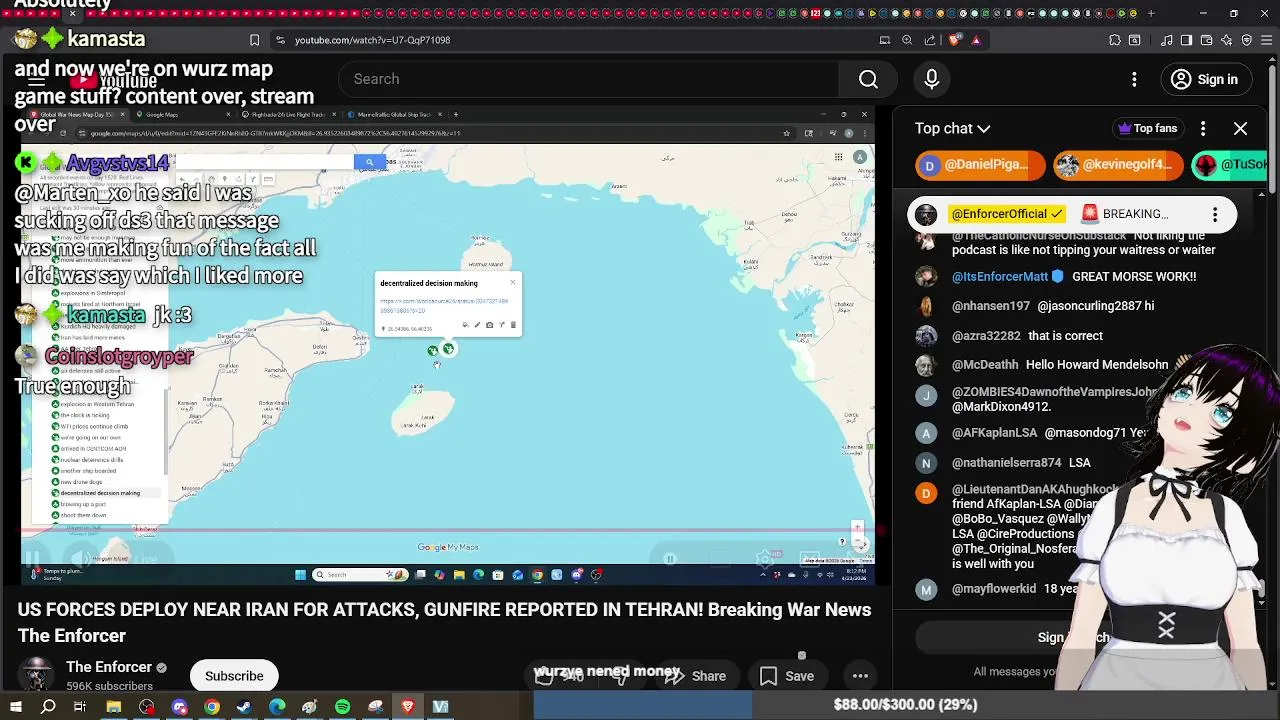This screenshot has width=1280, height=720.
Task: Show the browser sidebar panel icon
Action: tap(1186, 40)
